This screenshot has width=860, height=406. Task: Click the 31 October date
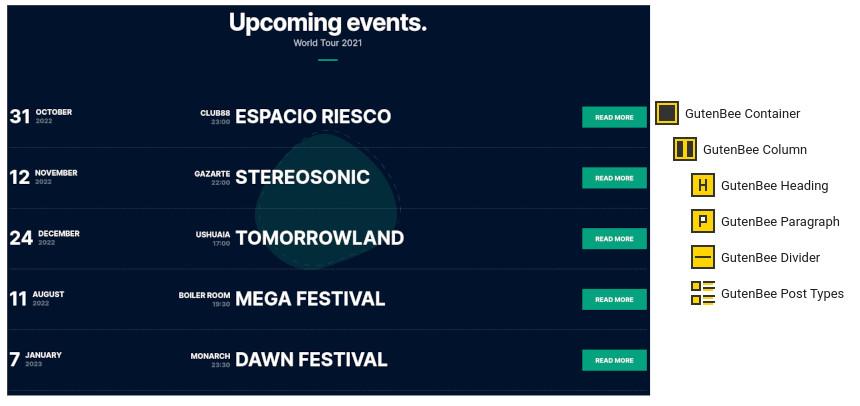point(41,116)
